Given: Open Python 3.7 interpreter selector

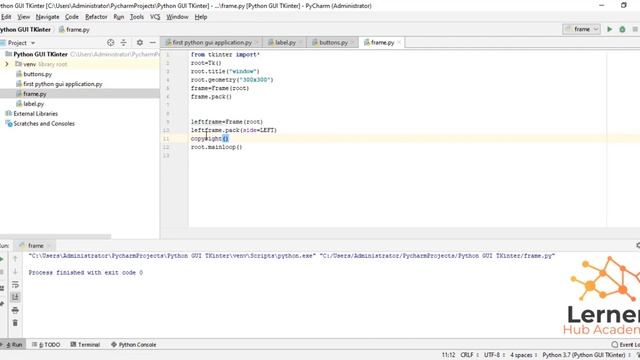Looking at the screenshot, I should [586, 355].
